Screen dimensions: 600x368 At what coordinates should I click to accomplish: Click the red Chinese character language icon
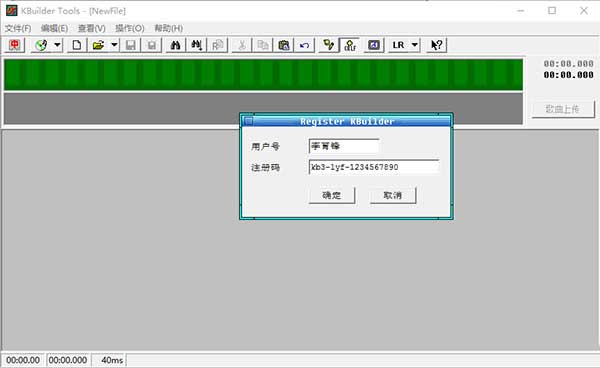(15, 45)
